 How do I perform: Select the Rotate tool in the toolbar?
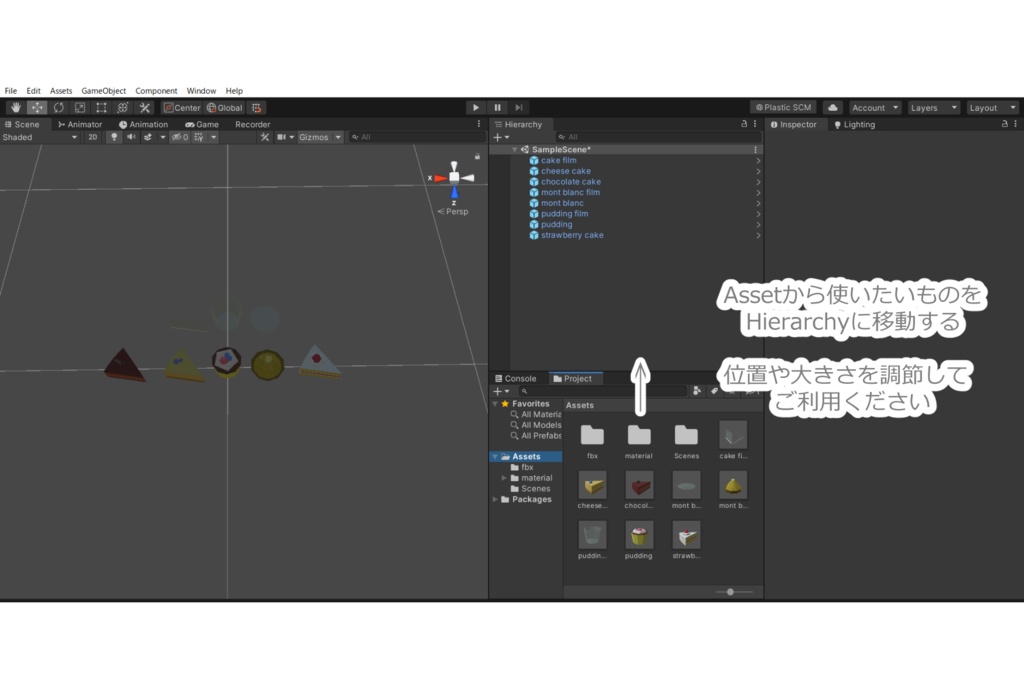click(x=59, y=108)
